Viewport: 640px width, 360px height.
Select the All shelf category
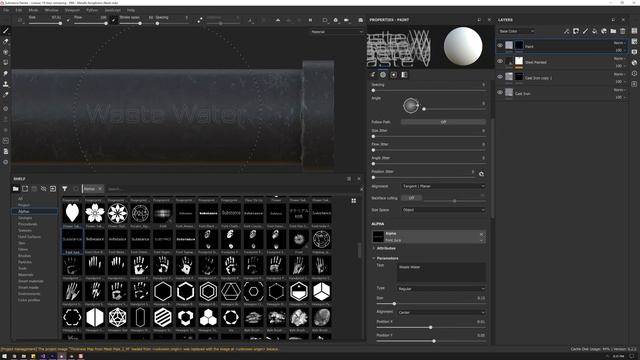tap(20, 198)
